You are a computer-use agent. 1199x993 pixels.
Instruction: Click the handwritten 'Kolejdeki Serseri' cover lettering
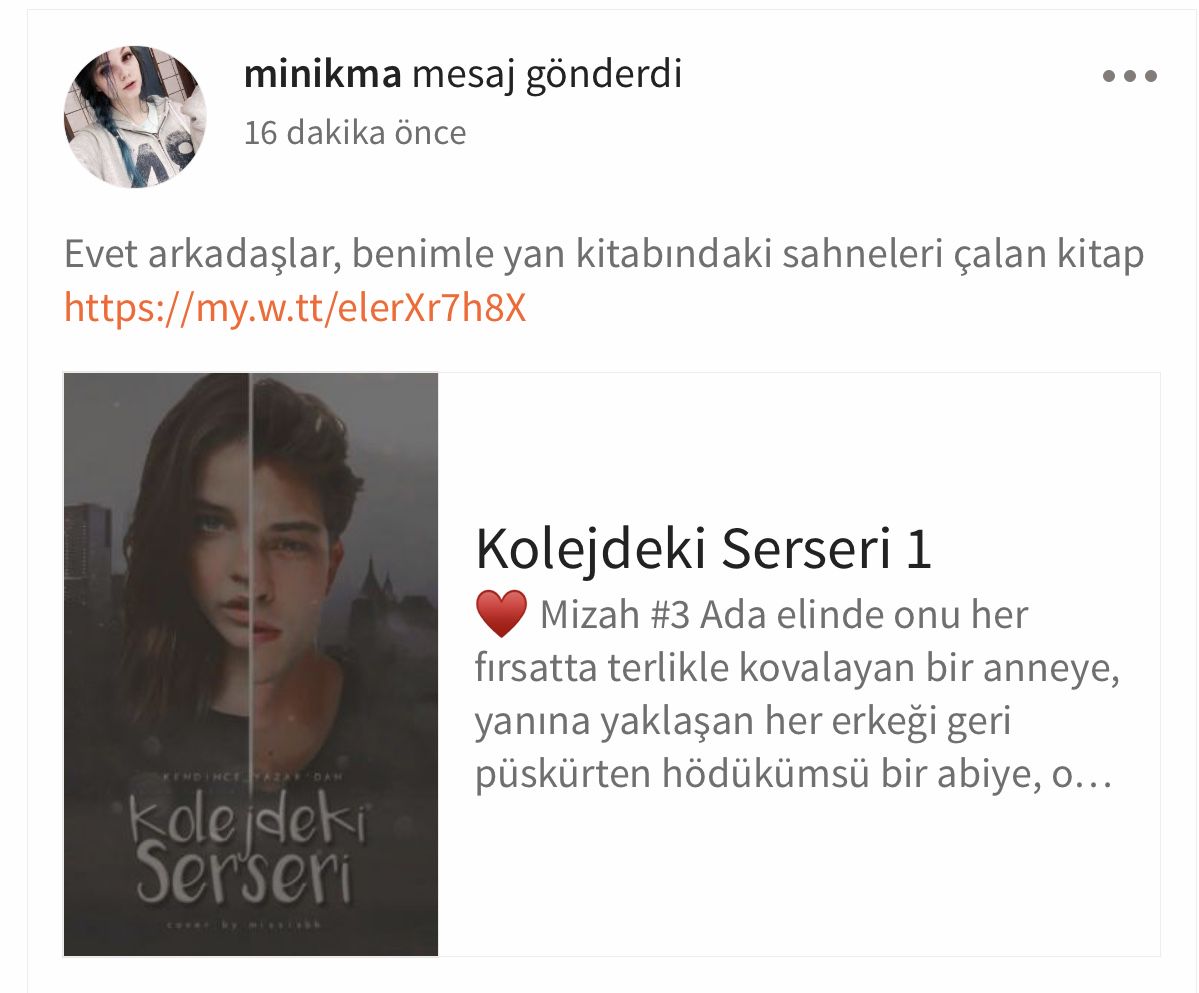point(246,850)
